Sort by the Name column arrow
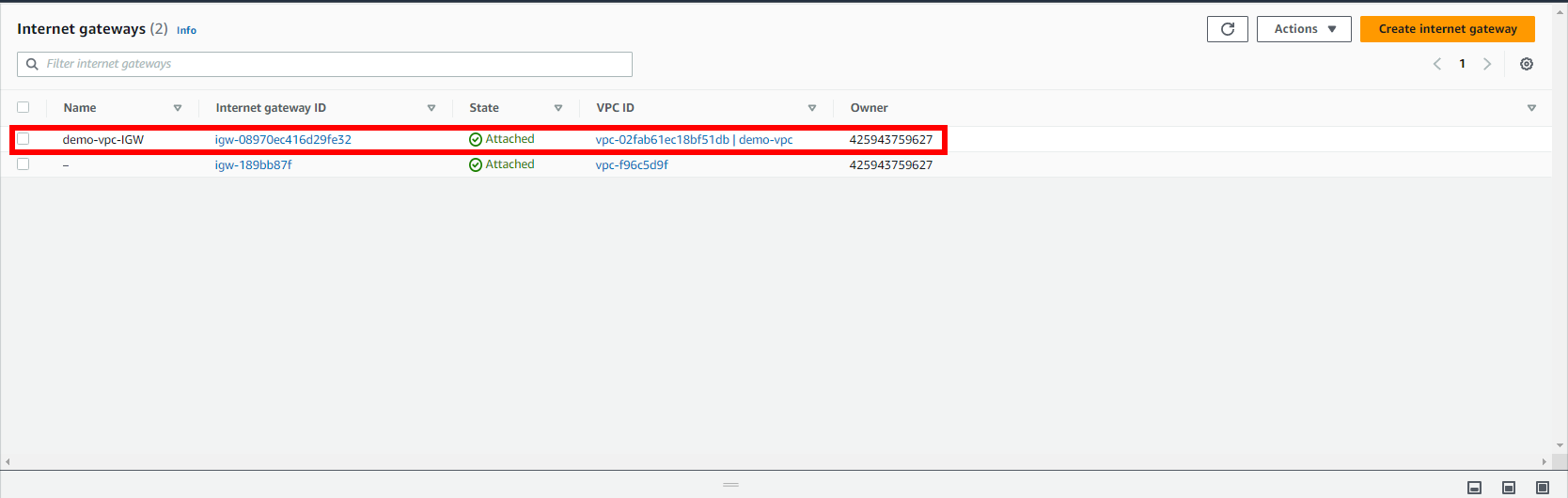 tap(177, 108)
